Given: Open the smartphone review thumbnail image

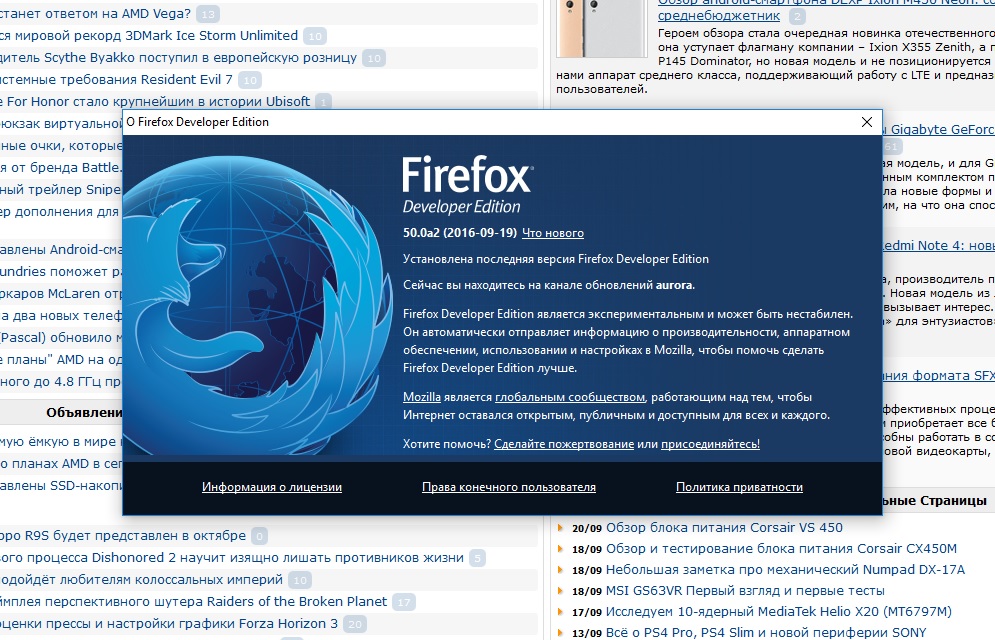Looking at the screenshot, I should click(602, 29).
